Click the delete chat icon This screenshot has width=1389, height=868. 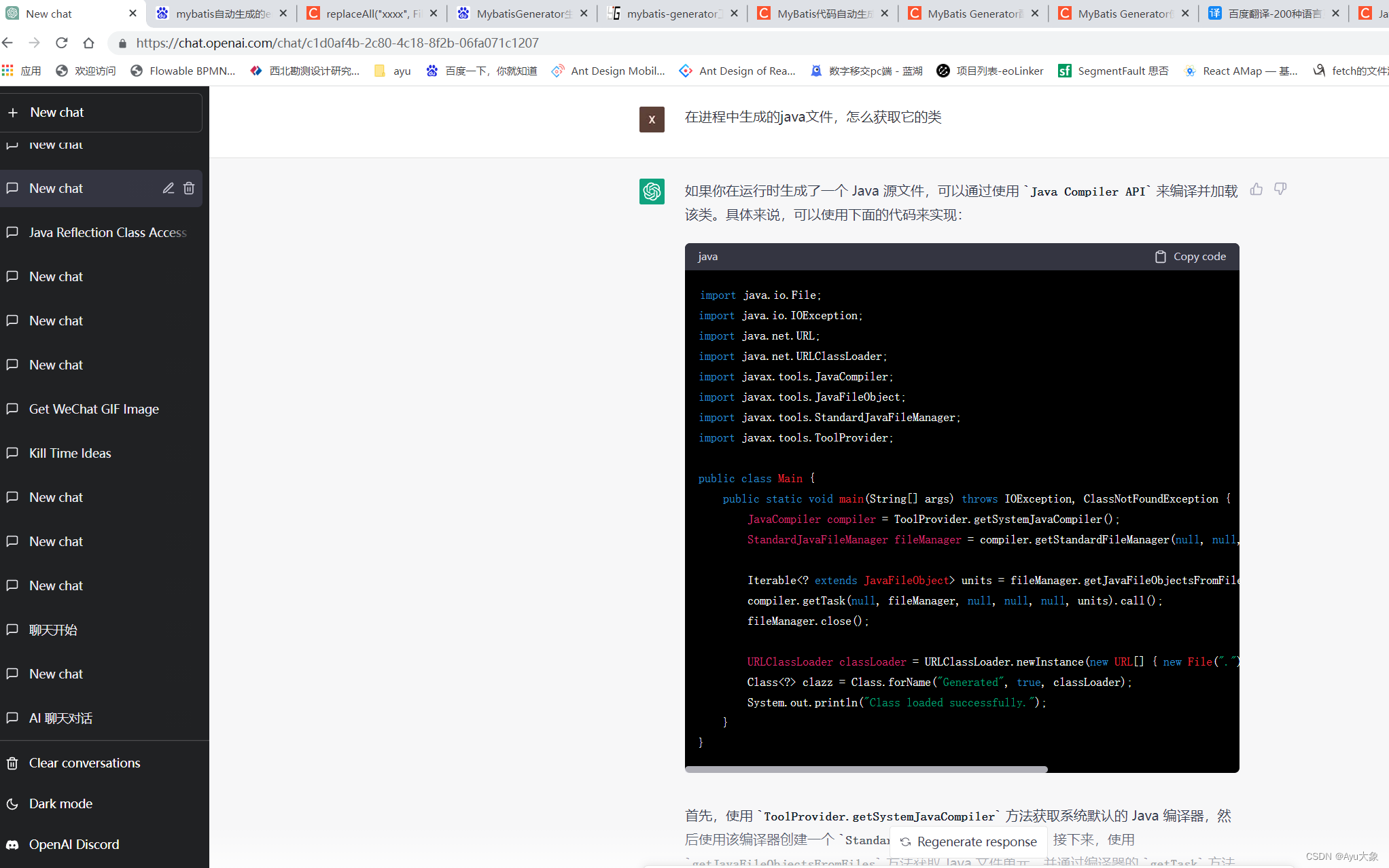[188, 188]
